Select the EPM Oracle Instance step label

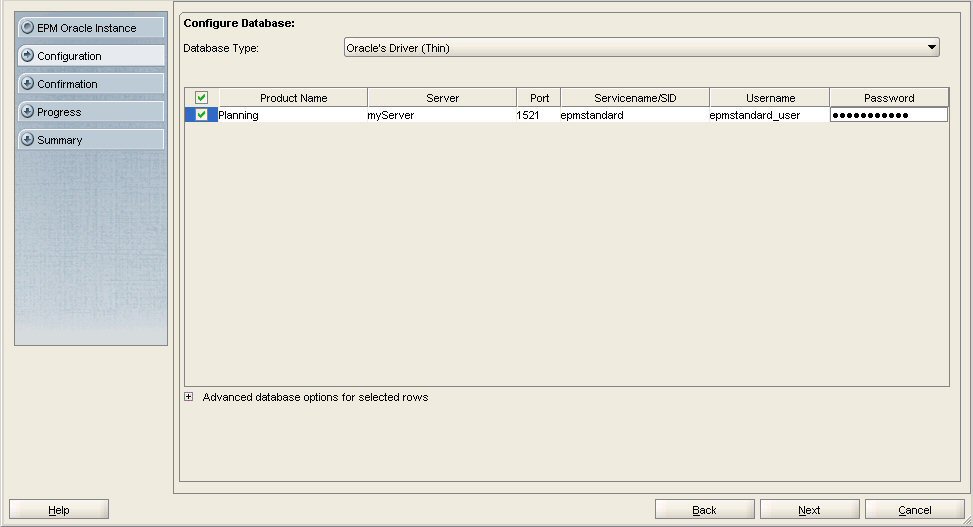[86, 28]
